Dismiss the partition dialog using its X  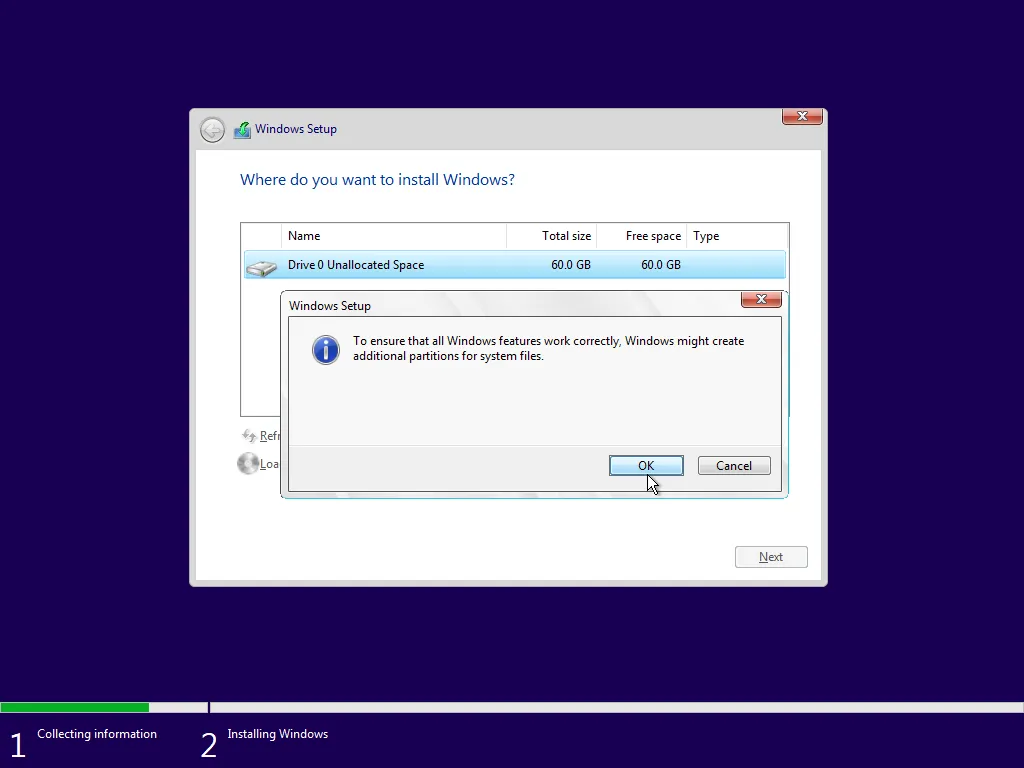pyautogui.click(x=761, y=300)
